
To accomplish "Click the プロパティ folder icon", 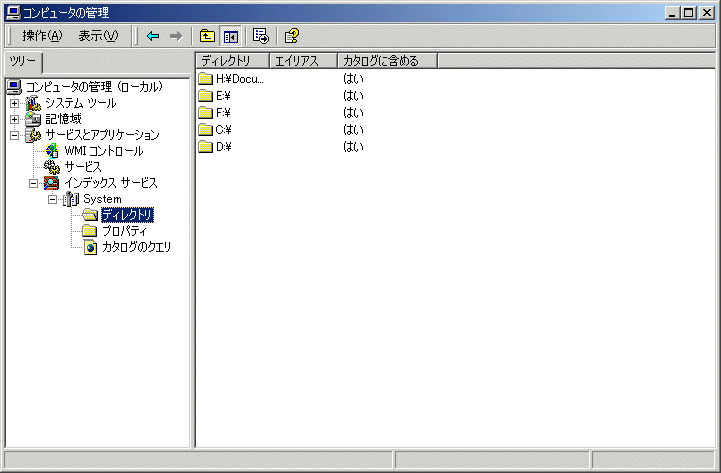I will [x=89, y=231].
